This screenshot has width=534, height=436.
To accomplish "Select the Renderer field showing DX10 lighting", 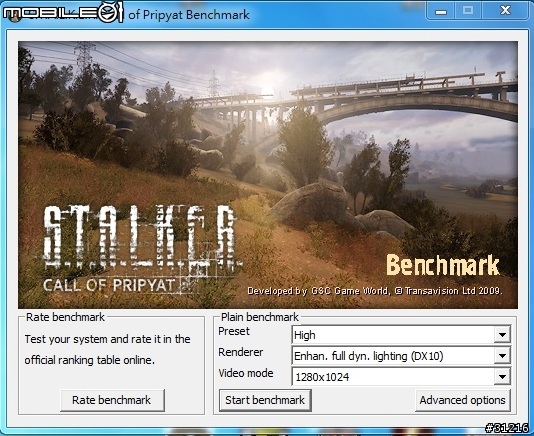I will click(x=401, y=356).
